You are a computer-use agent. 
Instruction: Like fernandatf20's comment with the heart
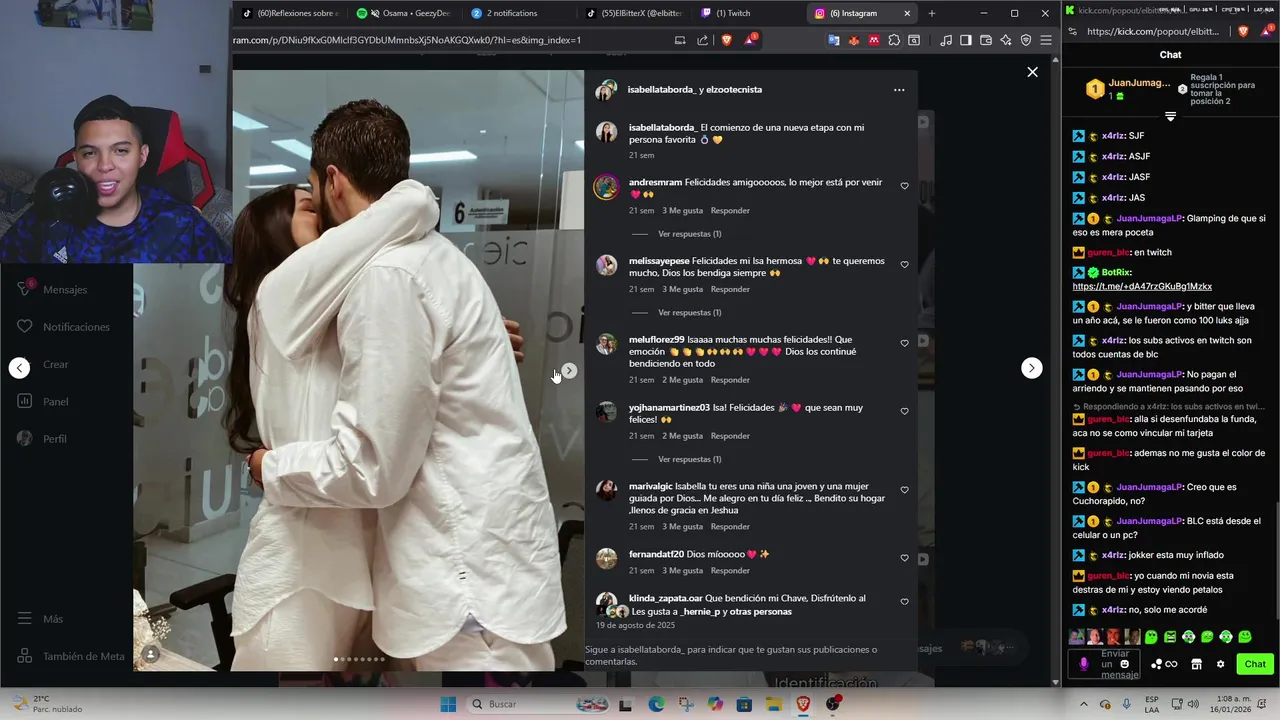[x=904, y=558]
